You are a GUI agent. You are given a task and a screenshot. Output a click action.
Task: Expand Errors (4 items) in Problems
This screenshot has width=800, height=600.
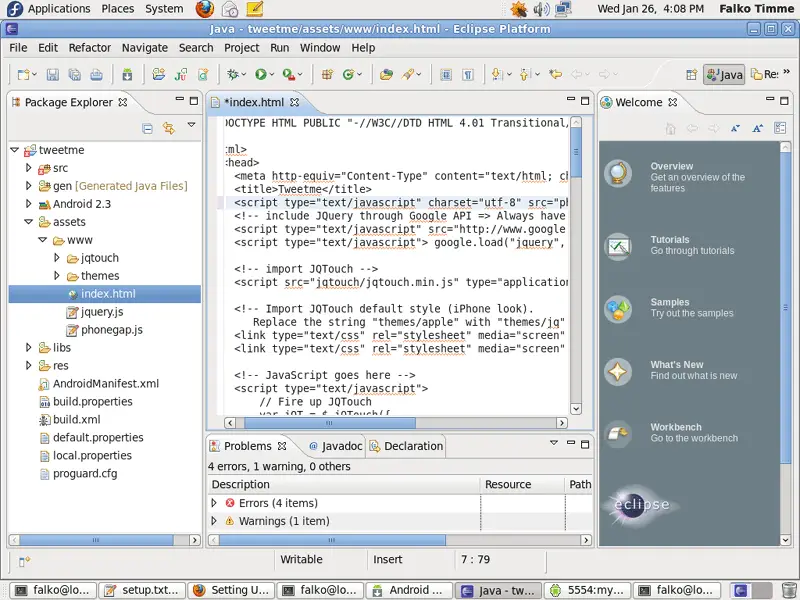[214, 503]
